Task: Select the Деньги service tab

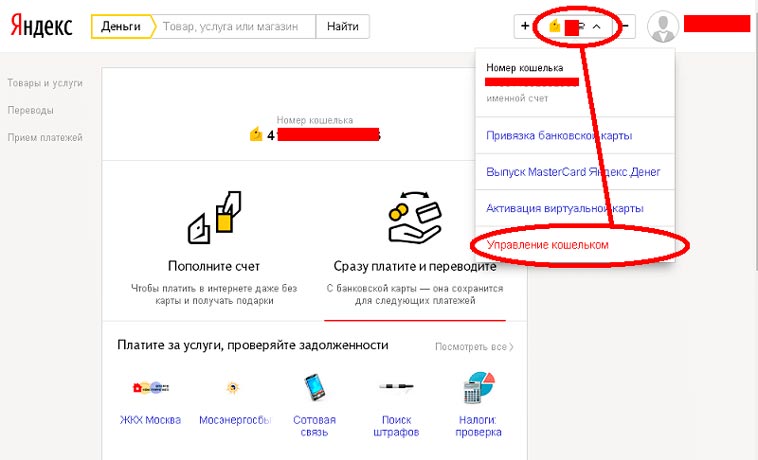Action: click(123, 26)
